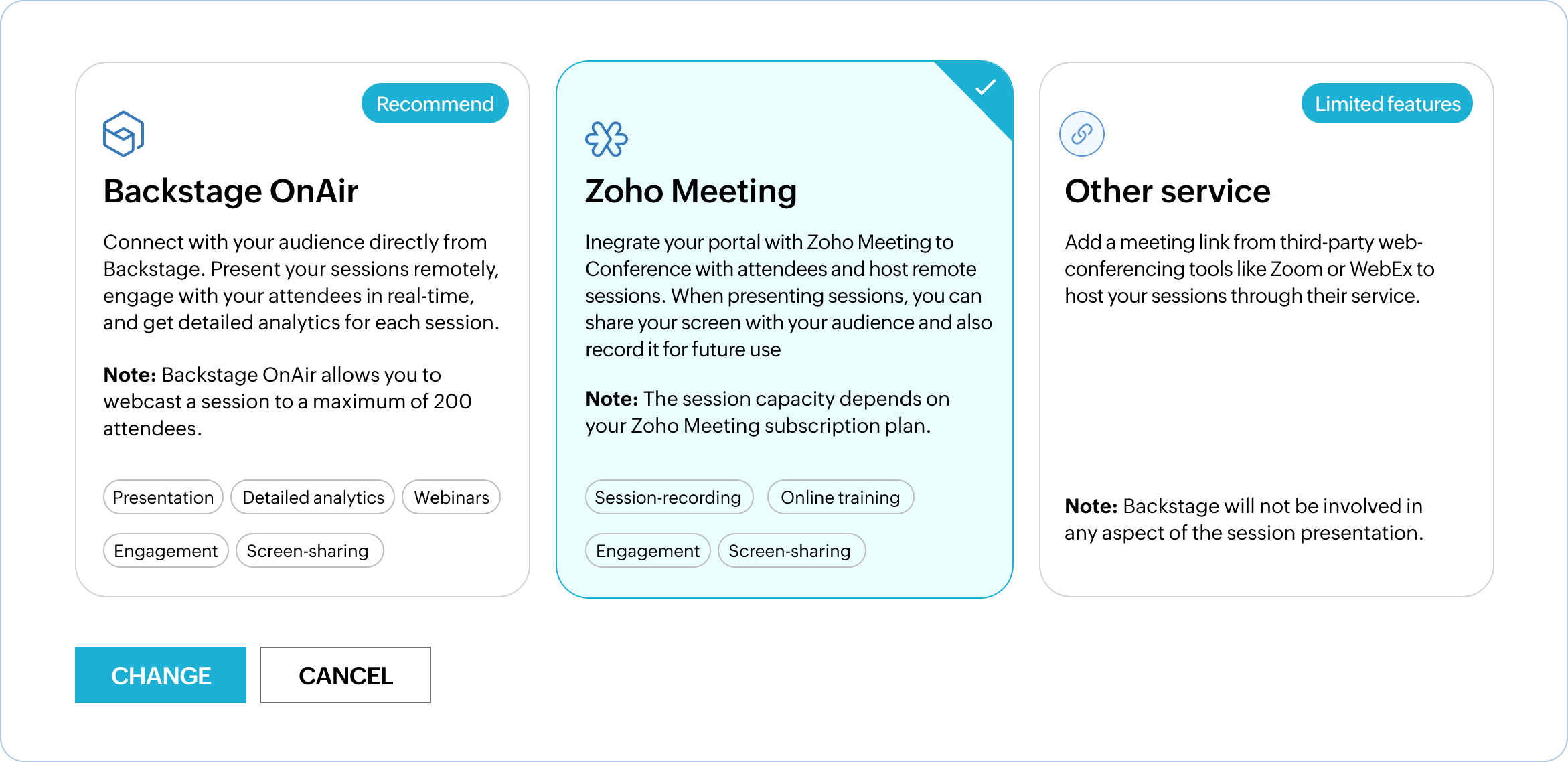
Task: Click Screen-sharing tag under Zoho Meeting
Action: pos(791,551)
